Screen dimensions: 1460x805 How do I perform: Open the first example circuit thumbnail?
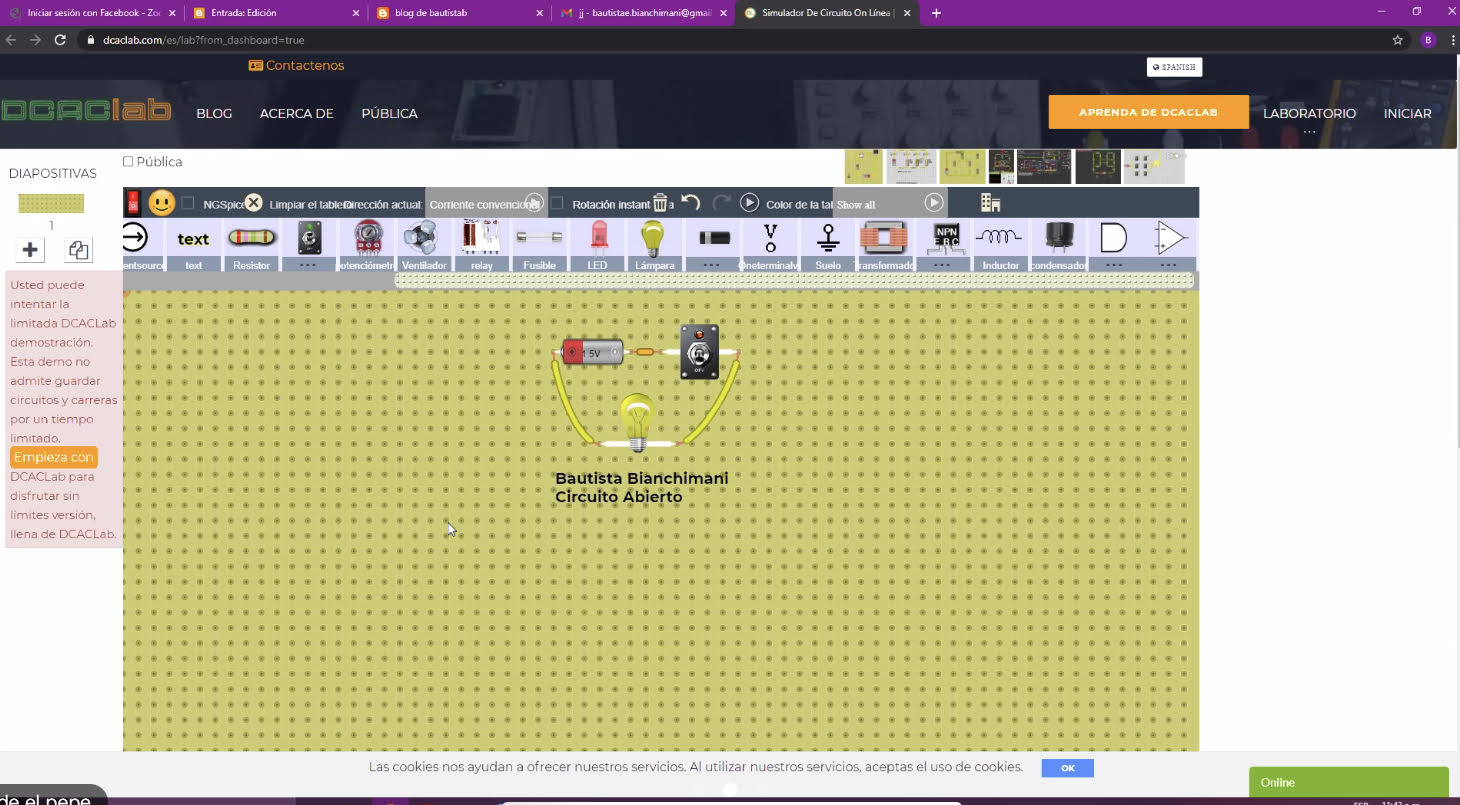coord(863,166)
